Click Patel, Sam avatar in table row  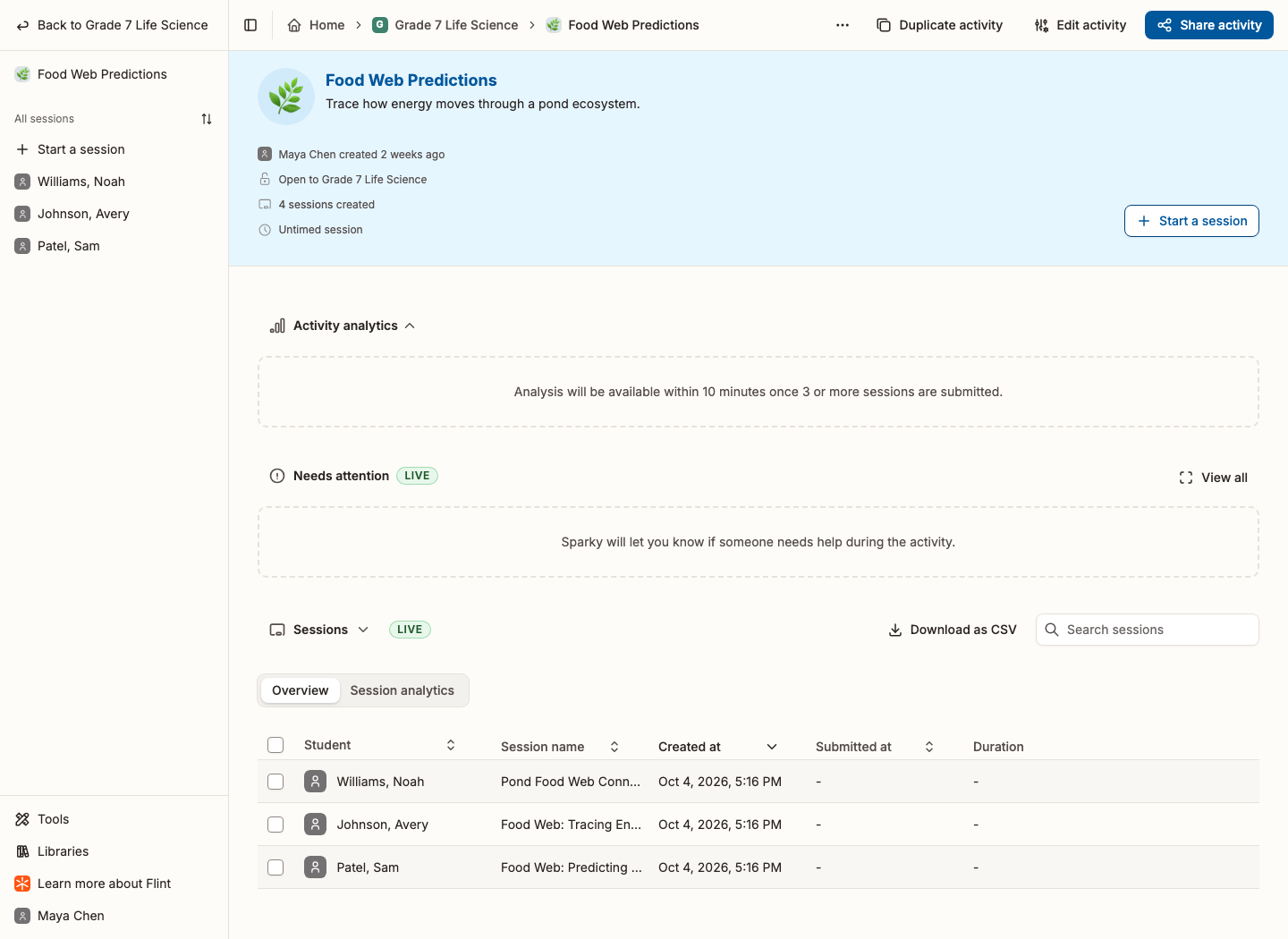pos(315,867)
